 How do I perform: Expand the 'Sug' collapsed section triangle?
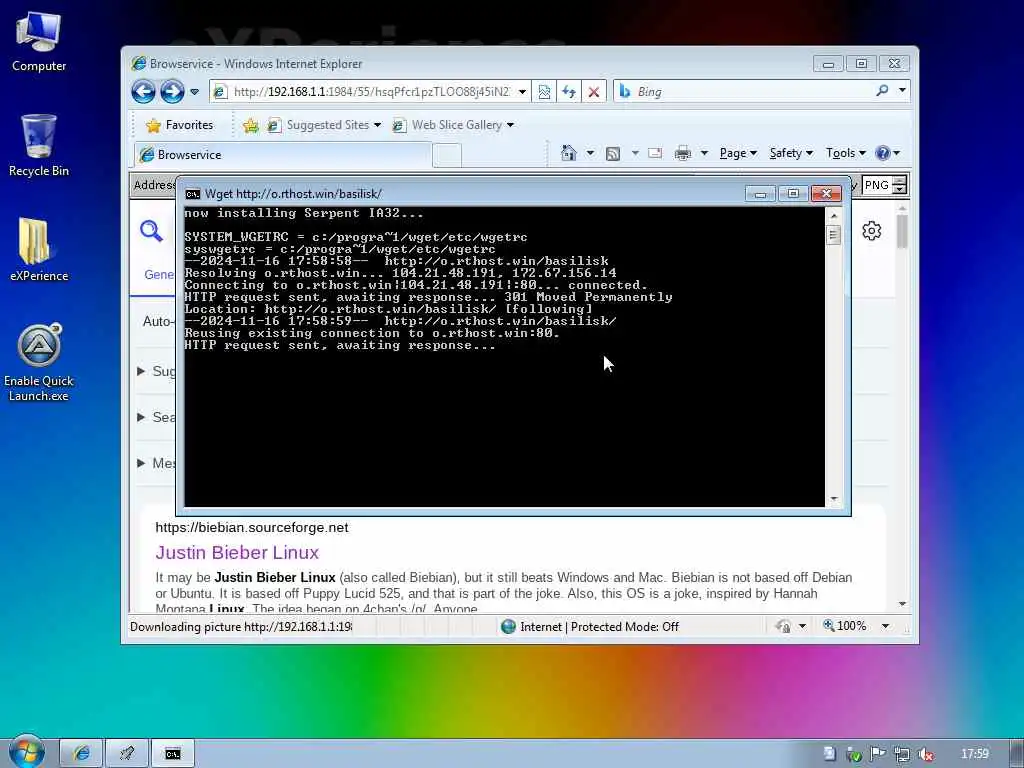coord(140,371)
